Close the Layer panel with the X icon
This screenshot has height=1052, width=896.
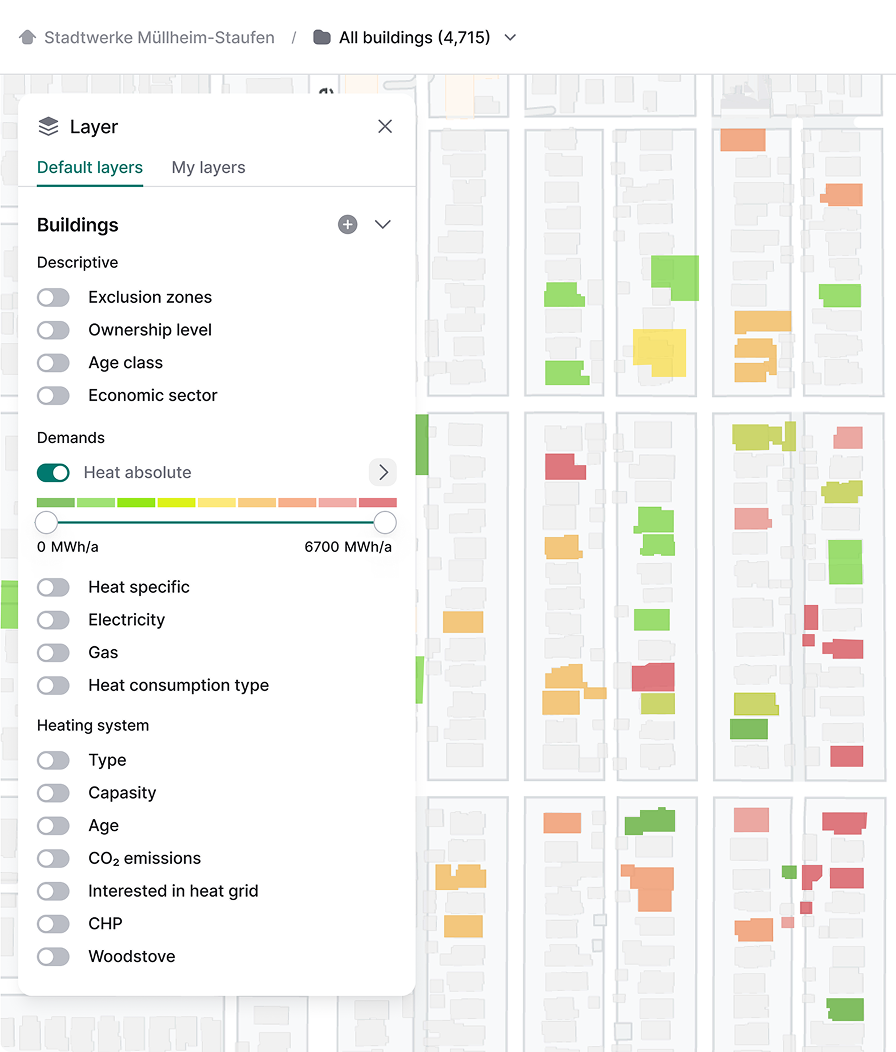[x=385, y=126]
